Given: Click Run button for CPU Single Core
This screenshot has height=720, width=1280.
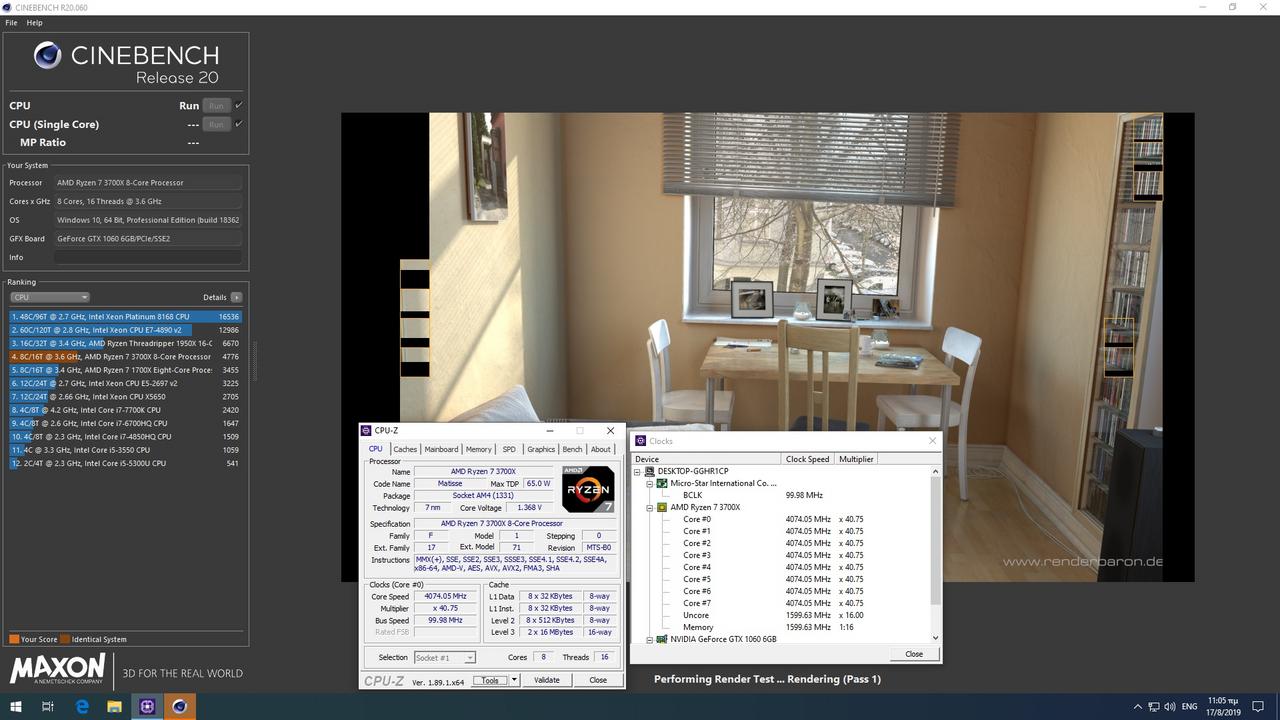Looking at the screenshot, I should [215, 124].
